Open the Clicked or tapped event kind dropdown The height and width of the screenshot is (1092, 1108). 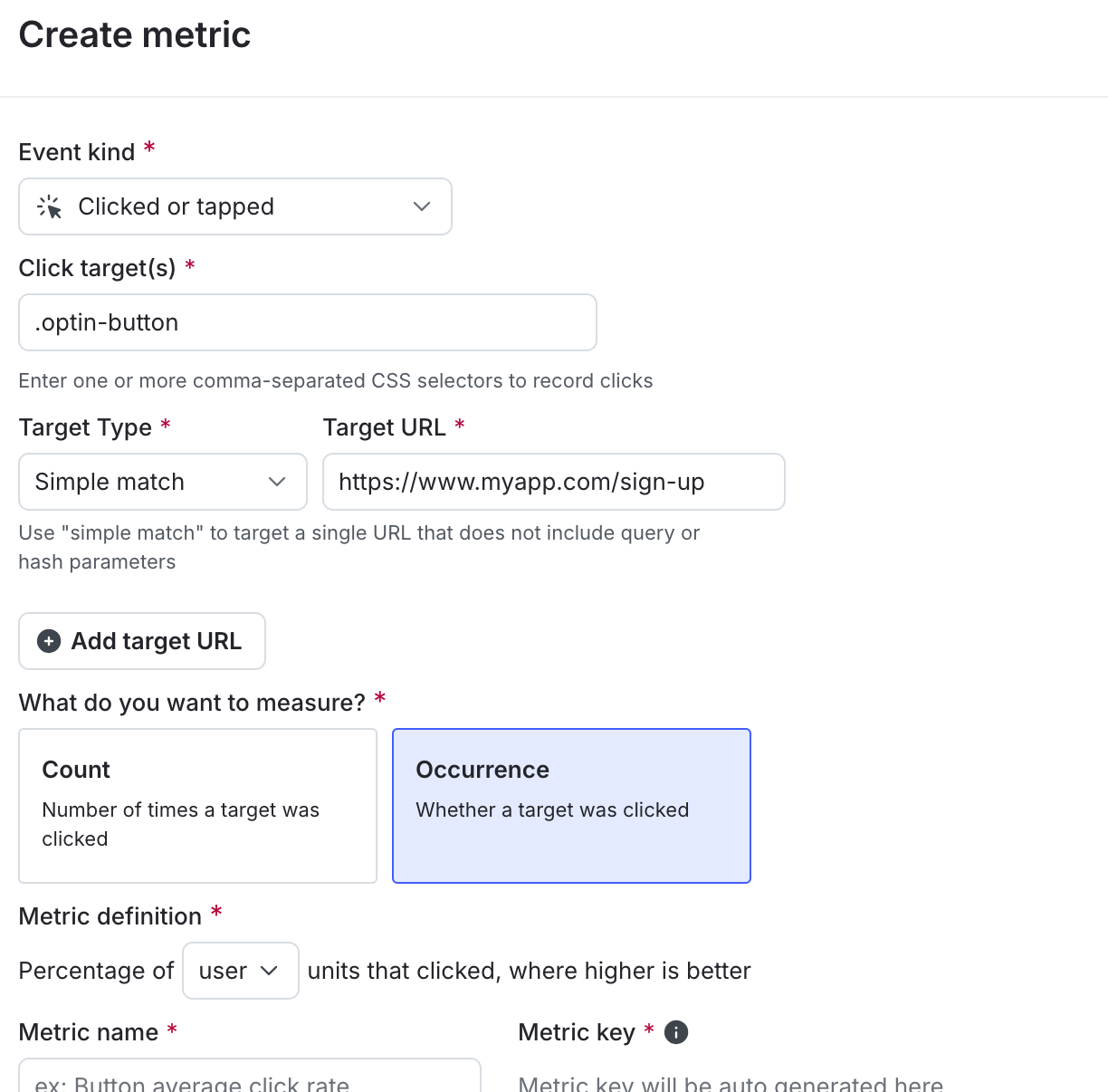[x=235, y=206]
